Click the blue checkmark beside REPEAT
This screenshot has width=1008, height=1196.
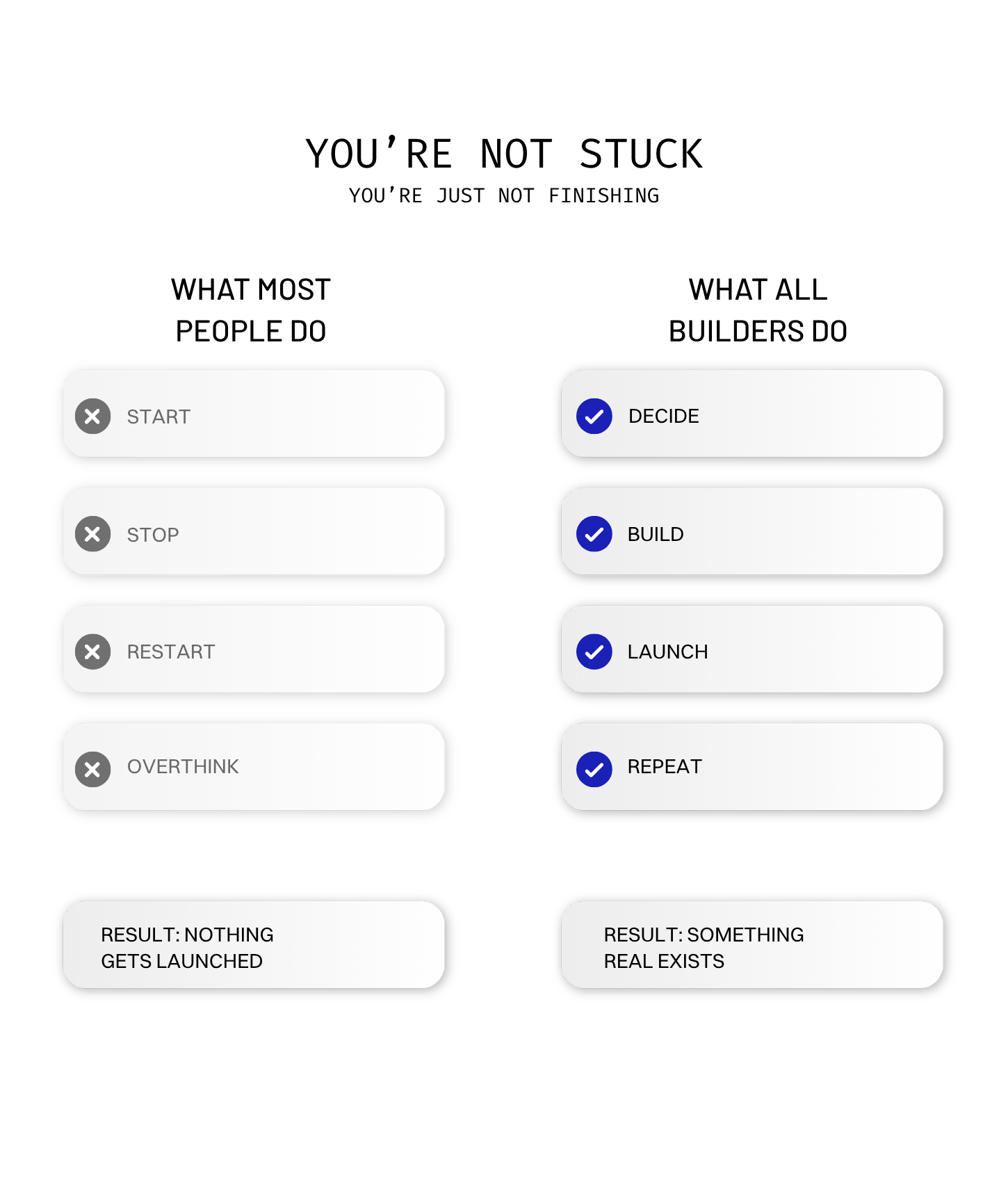click(x=594, y=769)
